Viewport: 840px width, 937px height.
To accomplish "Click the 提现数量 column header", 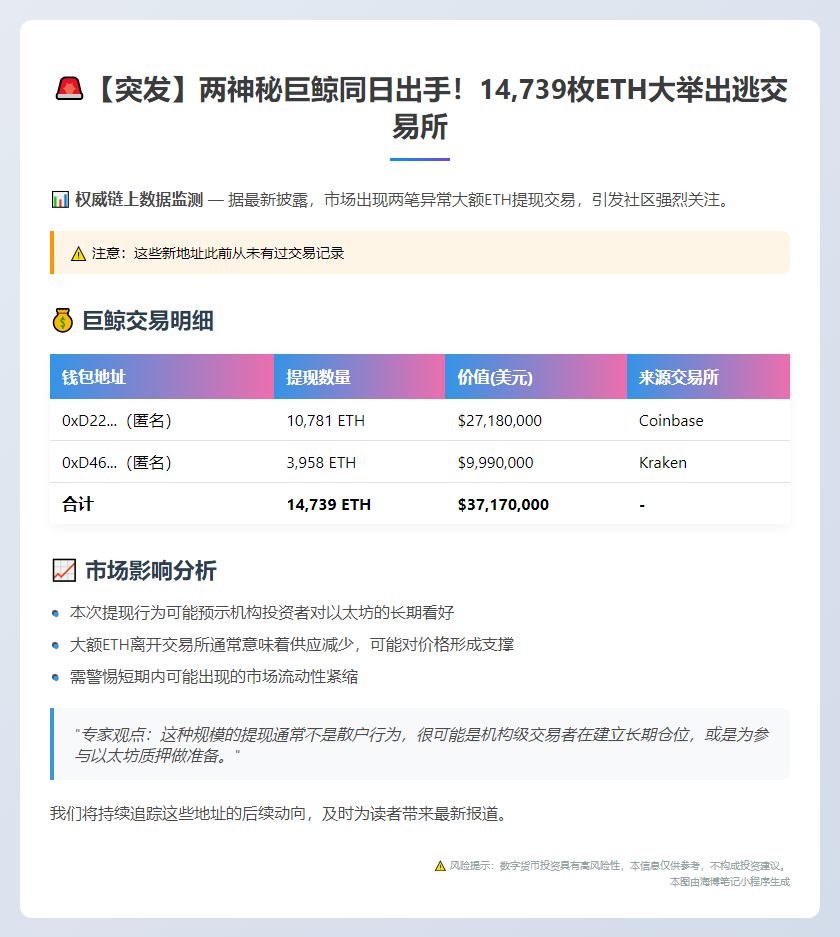I will tap(360, 376).
